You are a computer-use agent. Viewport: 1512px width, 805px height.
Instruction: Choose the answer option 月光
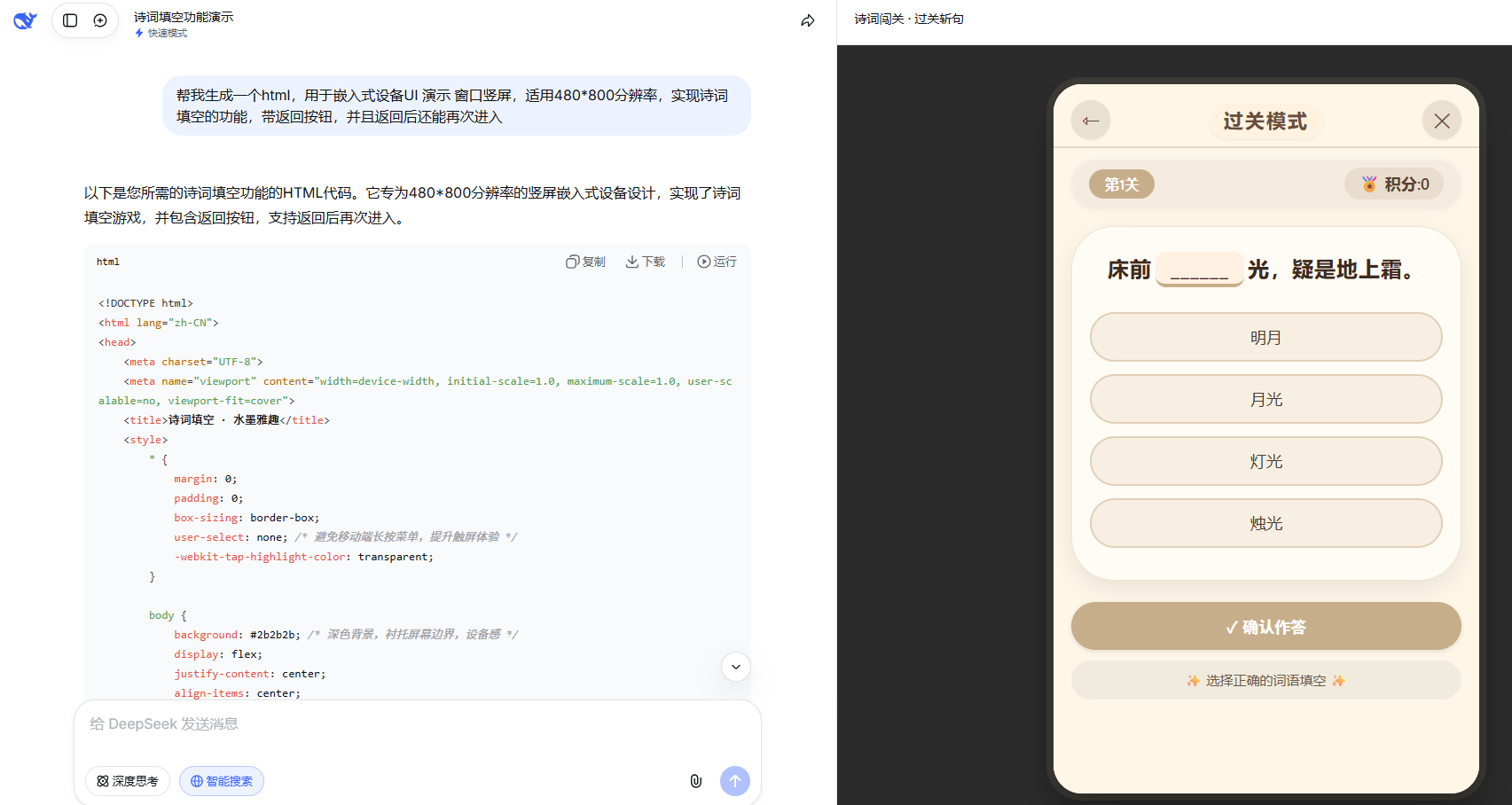[x=1266, y=399]
